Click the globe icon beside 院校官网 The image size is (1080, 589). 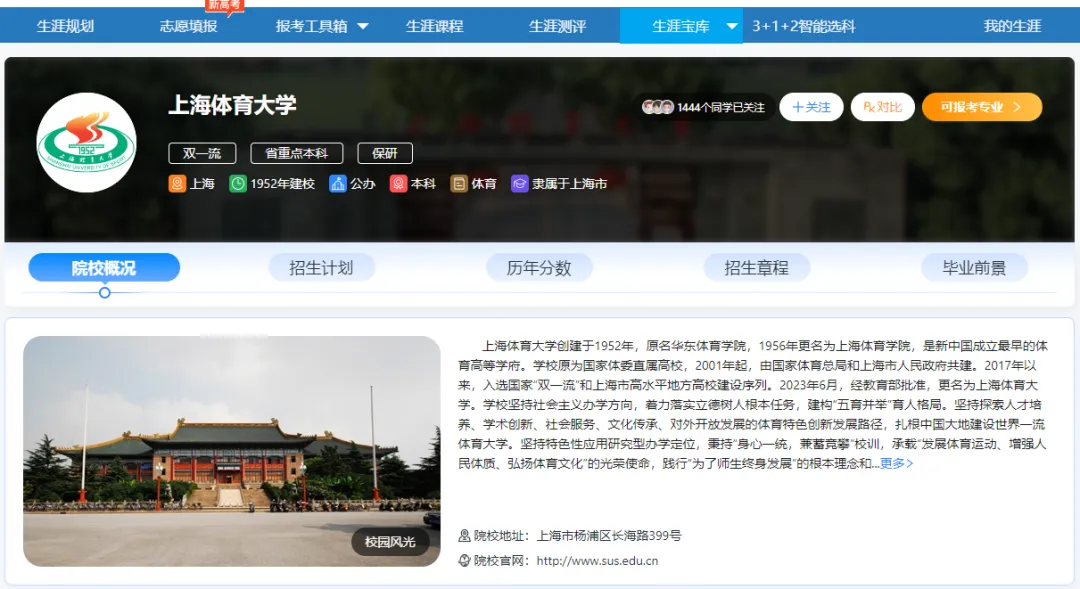pos(464,561)
